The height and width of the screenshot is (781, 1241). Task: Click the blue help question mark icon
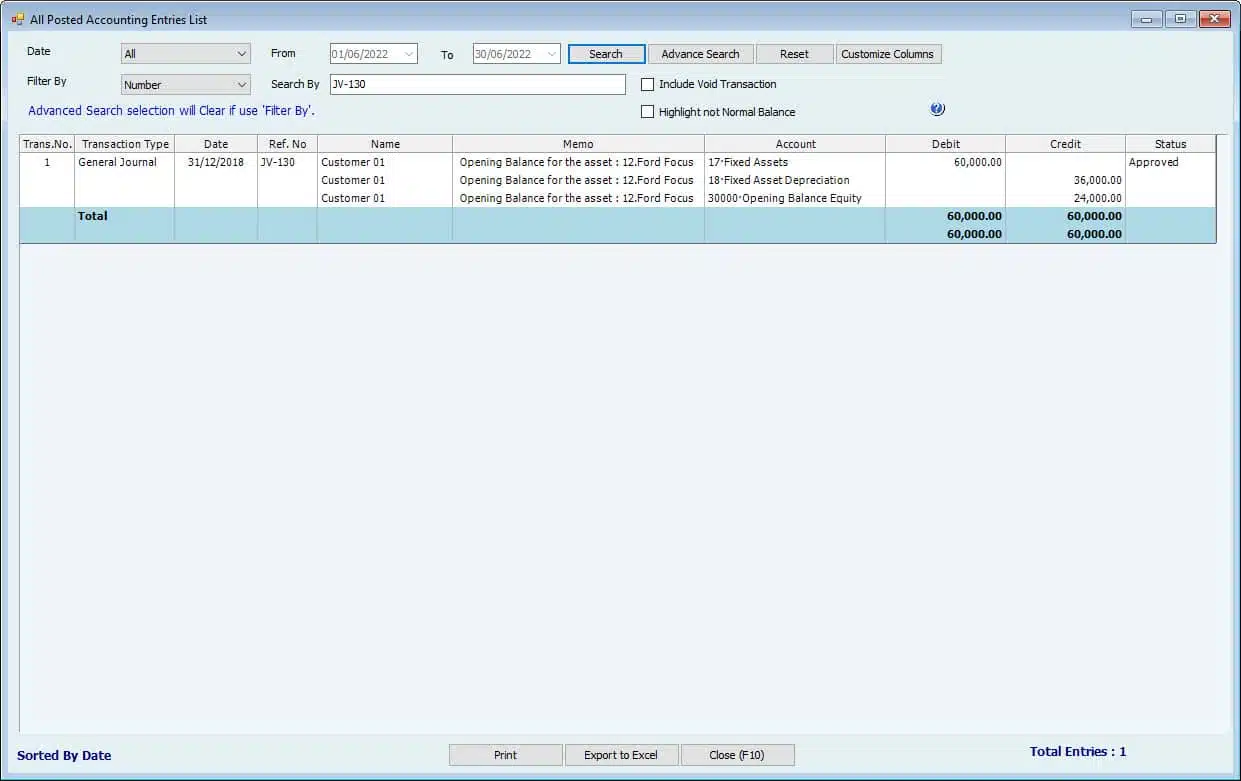click(x=937, y=109)
